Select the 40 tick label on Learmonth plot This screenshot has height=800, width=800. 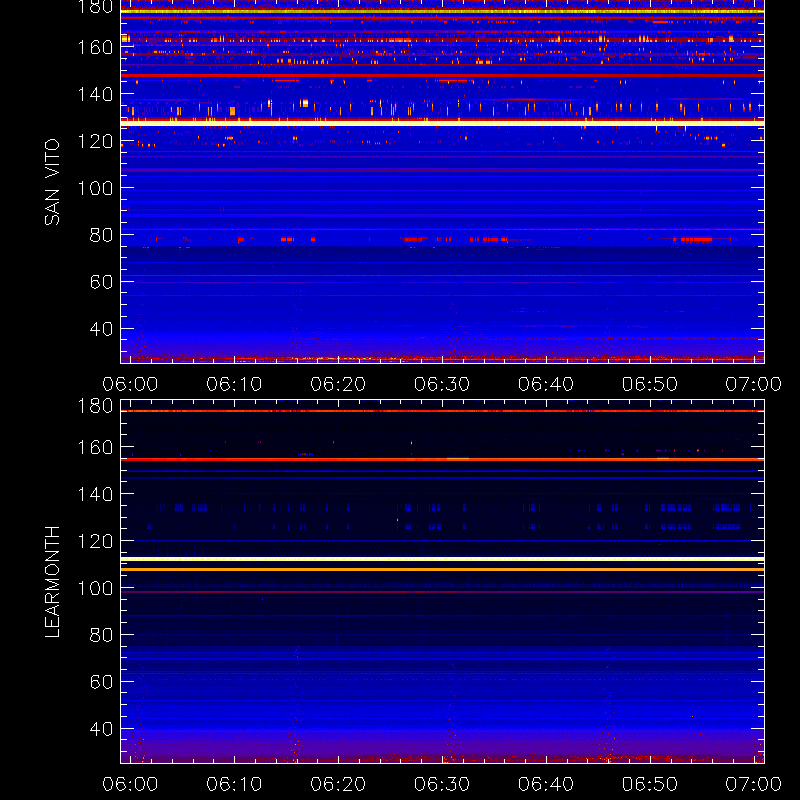[101, 729]
